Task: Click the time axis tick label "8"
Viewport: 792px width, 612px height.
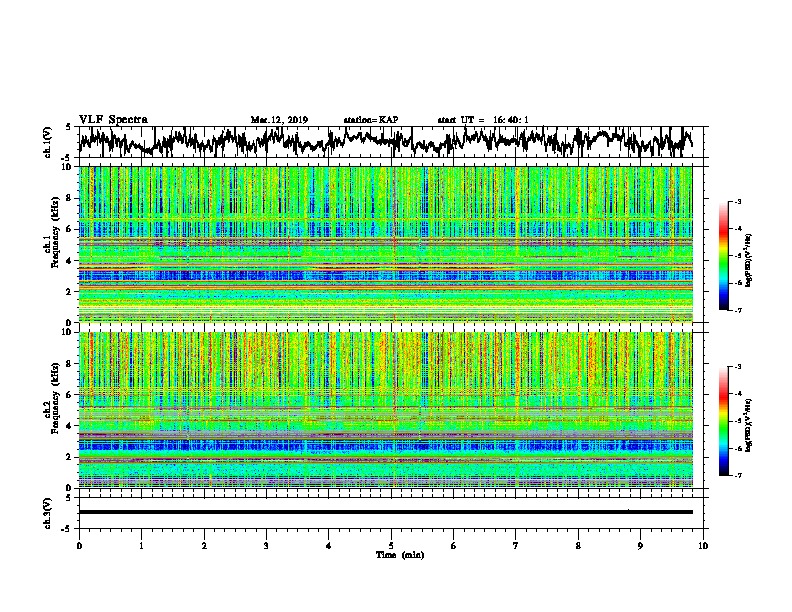Action: coord(578,546)
